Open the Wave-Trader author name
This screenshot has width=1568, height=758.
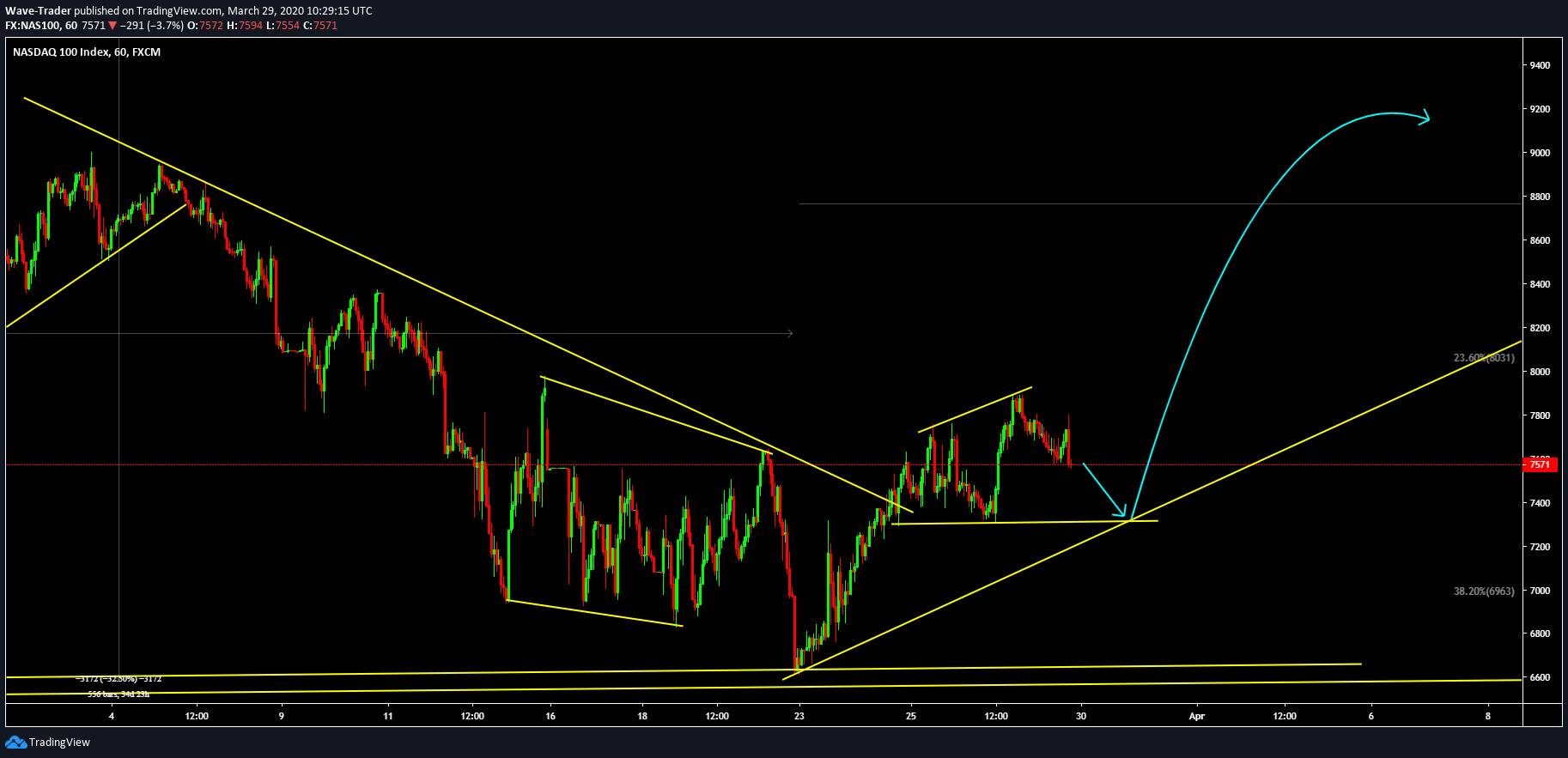(x=38, y=11)
